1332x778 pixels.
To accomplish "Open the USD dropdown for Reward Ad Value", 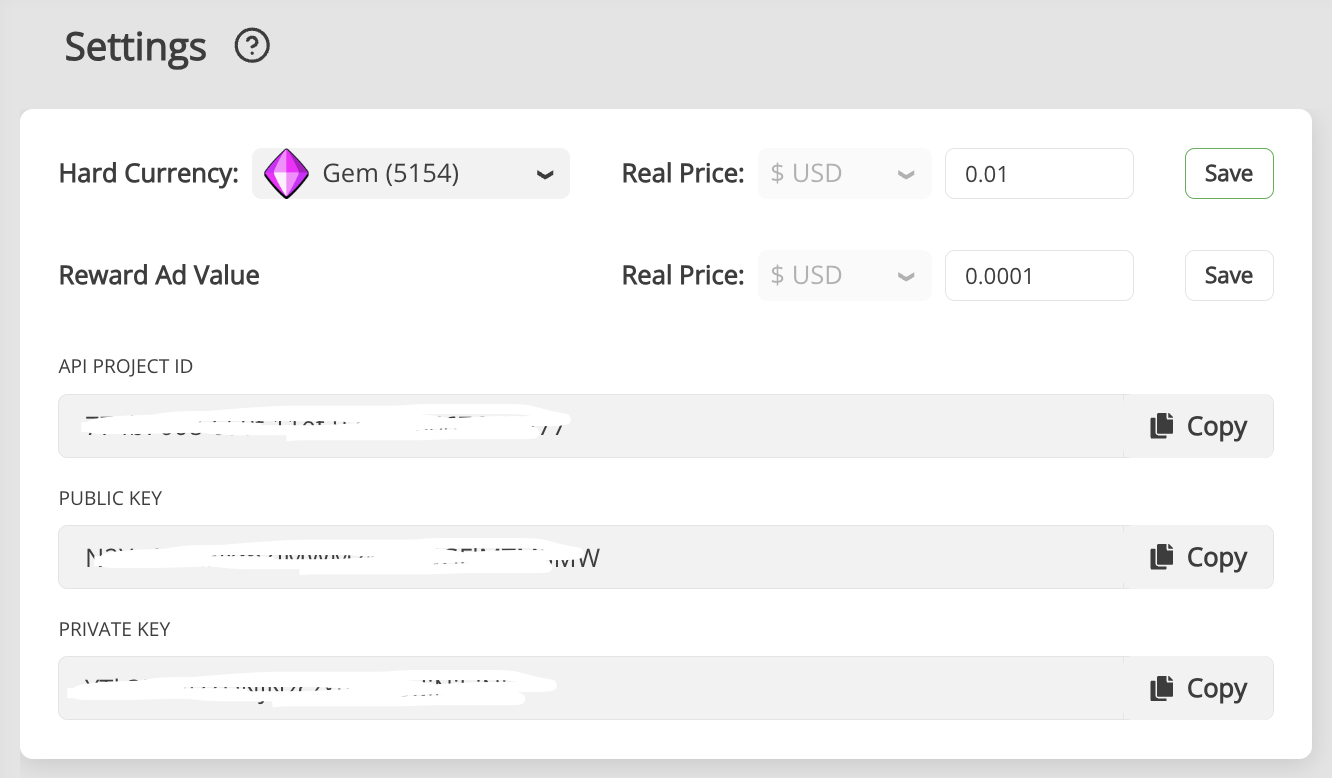I will (844, 275).
